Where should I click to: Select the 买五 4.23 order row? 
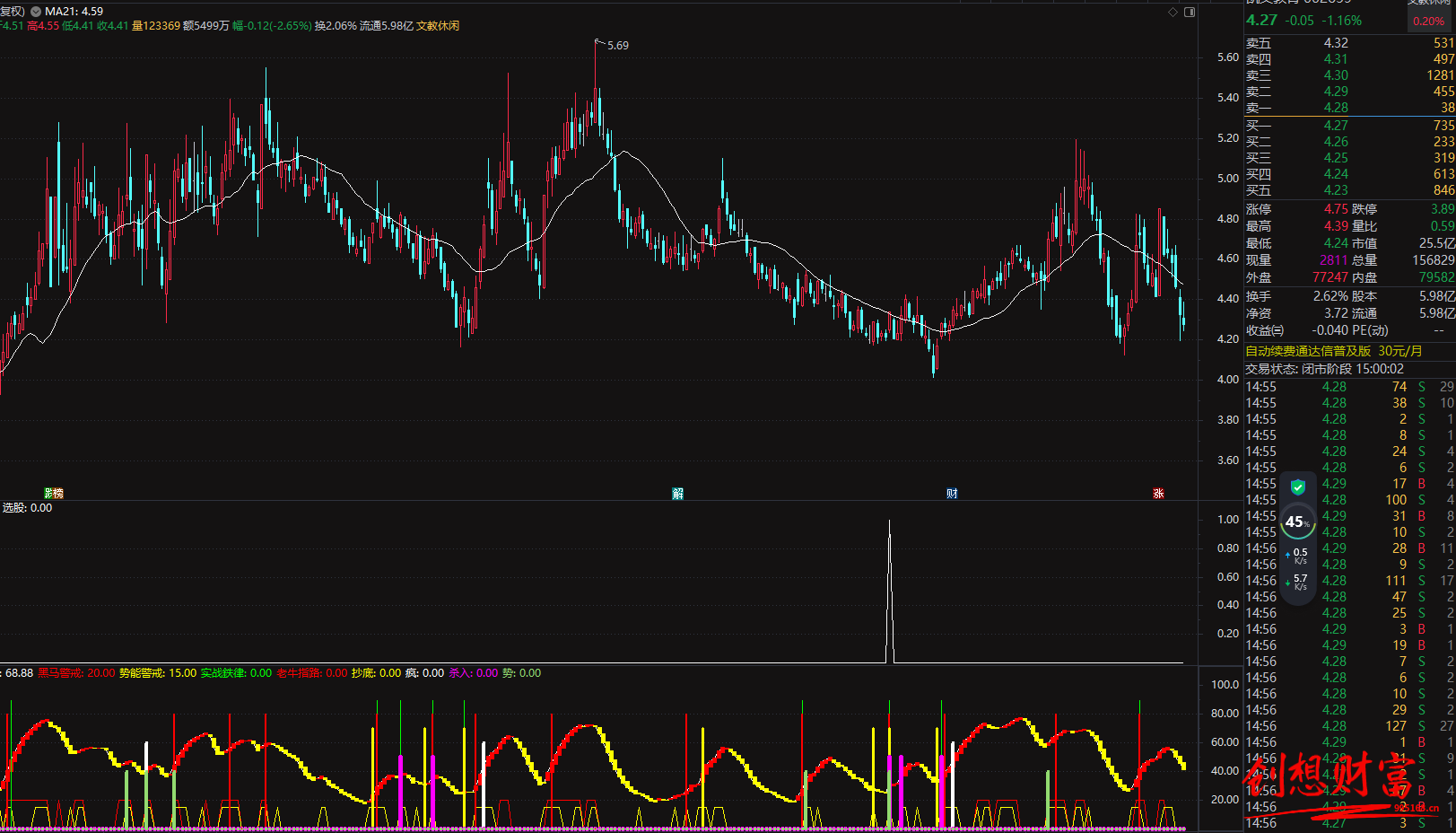click(x=1350, y=190)
